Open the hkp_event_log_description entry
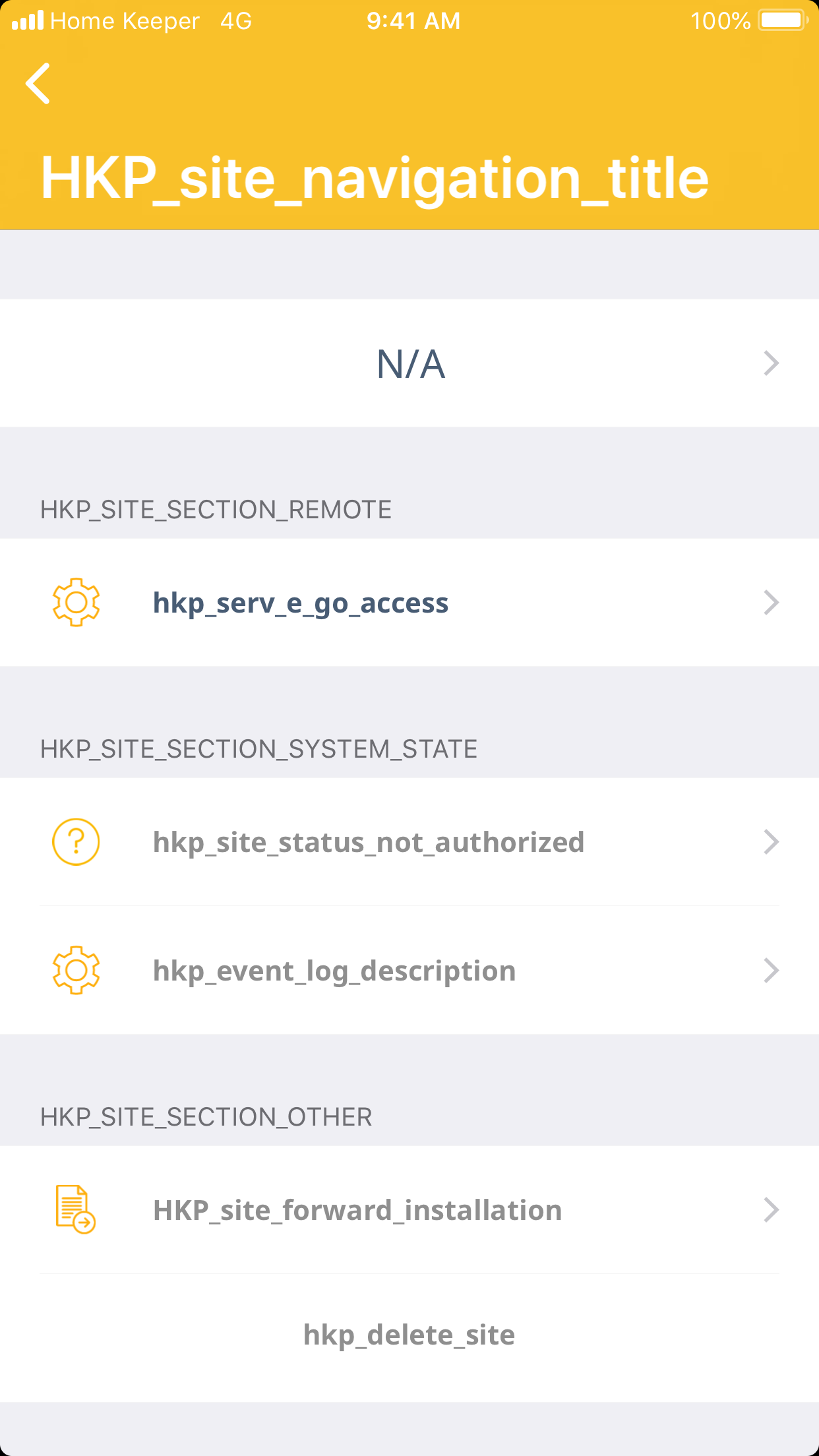The image size is (819, 1456). pyautogui.click(x=334, y=971)
